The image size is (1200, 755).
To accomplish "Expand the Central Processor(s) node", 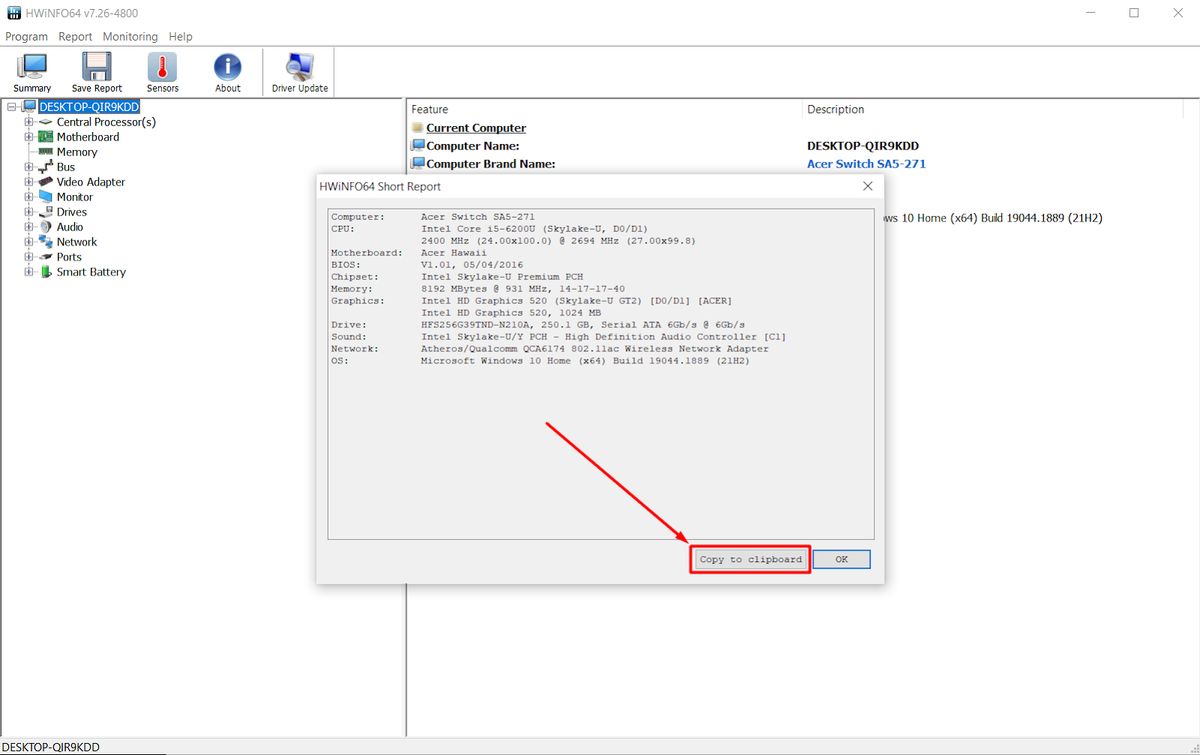I will coord(29,122).
